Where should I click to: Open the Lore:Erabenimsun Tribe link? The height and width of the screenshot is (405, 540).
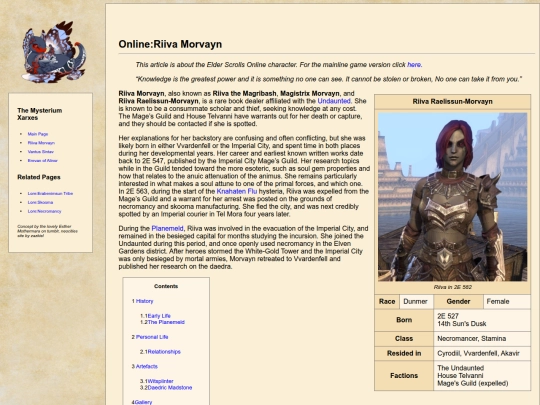point(50,194)
